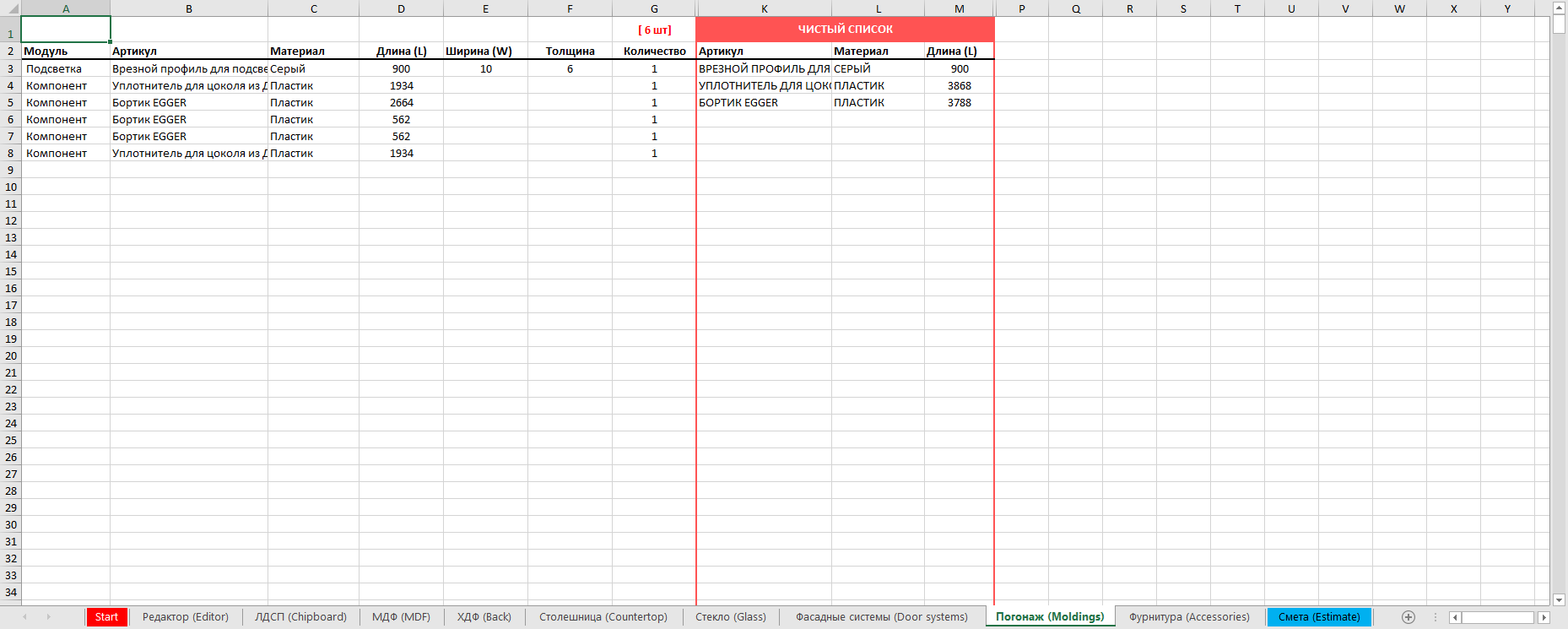The height and width of the screenshot is (629, 1568).
Task: Switch to Столешница (Countertop) tab
Action: [x=603, y=617]
